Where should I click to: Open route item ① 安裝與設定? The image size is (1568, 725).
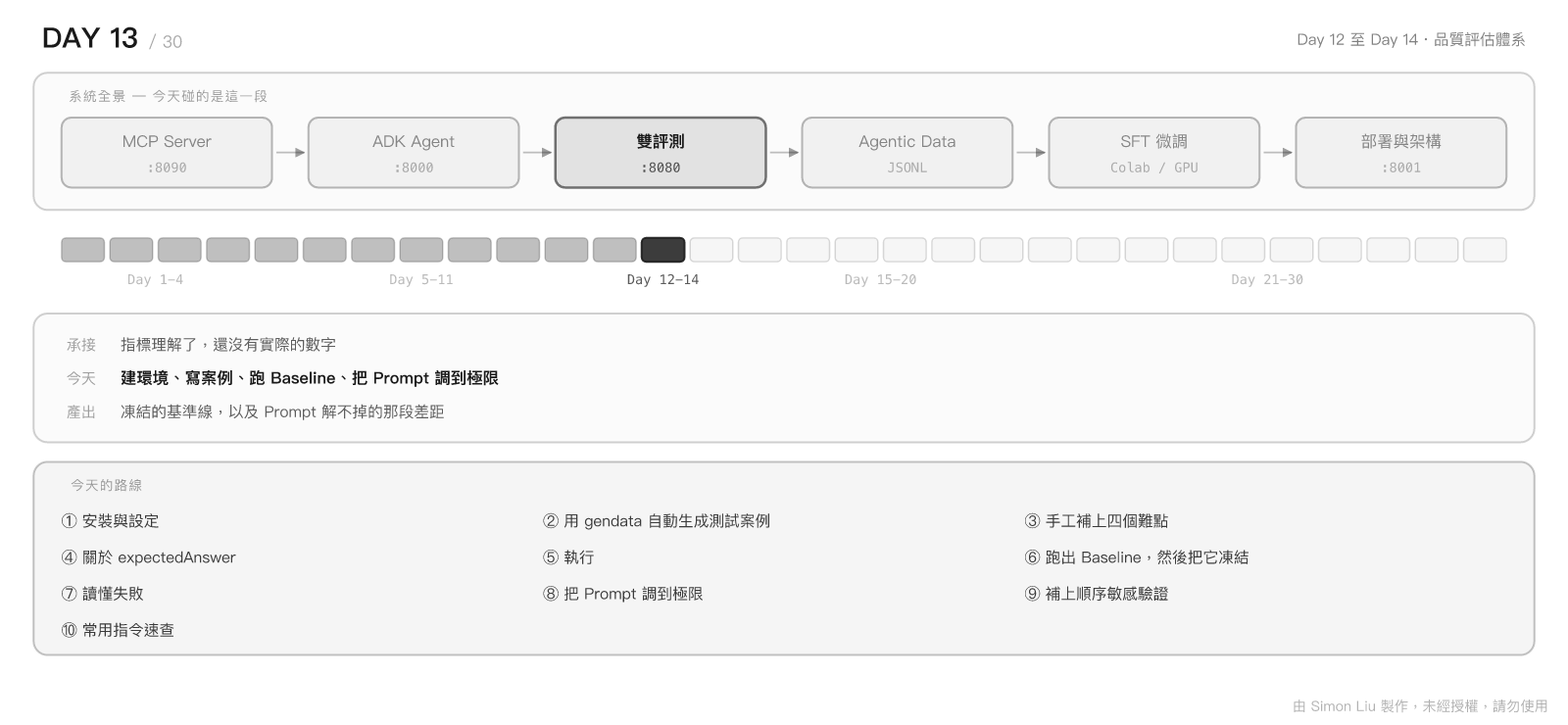pyautogui.click(x=110, y=521)
